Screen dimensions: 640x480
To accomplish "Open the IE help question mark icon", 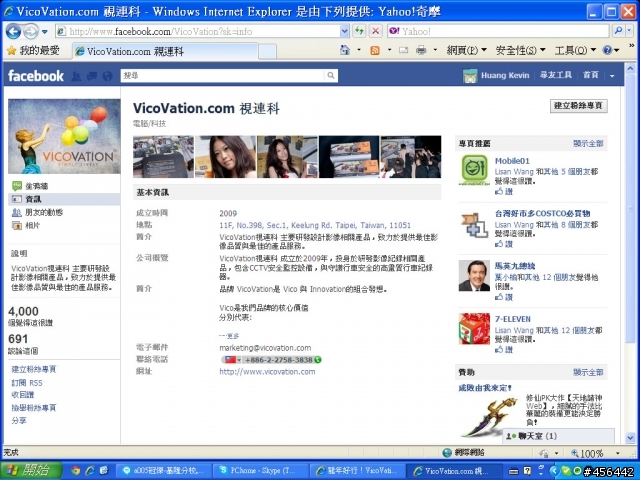I will [607, 50].
